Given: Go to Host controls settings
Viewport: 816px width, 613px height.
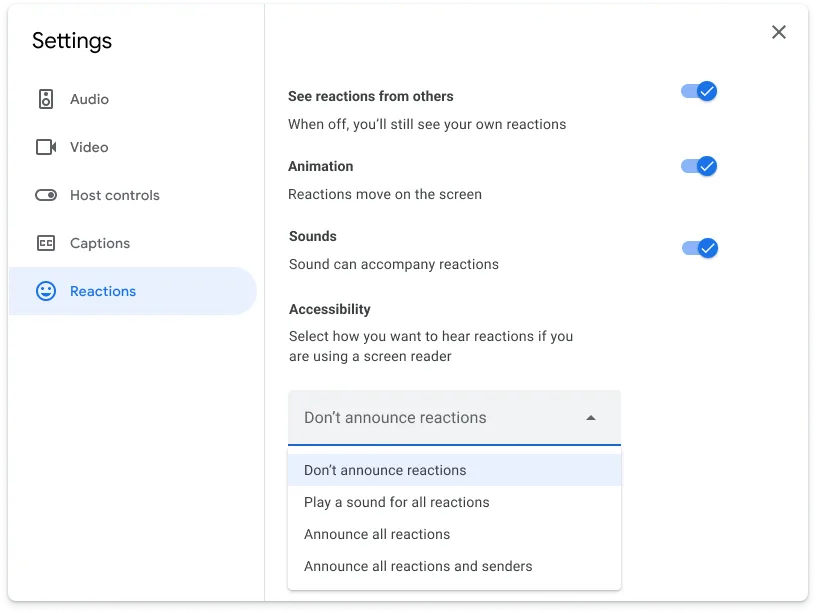Looking at the screenshot, I should point(115,195).
